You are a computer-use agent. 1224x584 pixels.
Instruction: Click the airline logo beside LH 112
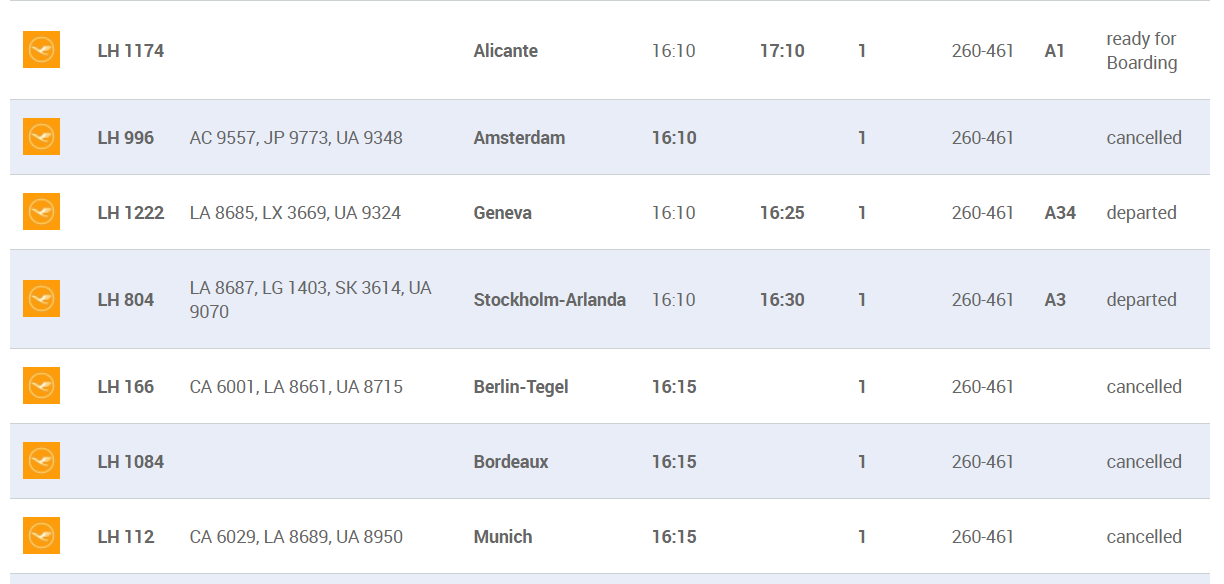41,536
